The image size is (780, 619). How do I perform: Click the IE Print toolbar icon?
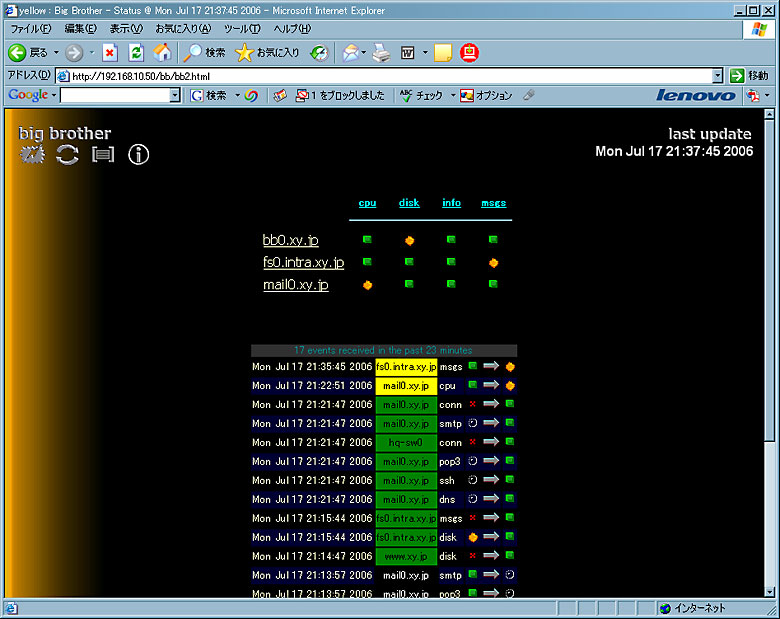pyautogui.click(x=381, y=52)
